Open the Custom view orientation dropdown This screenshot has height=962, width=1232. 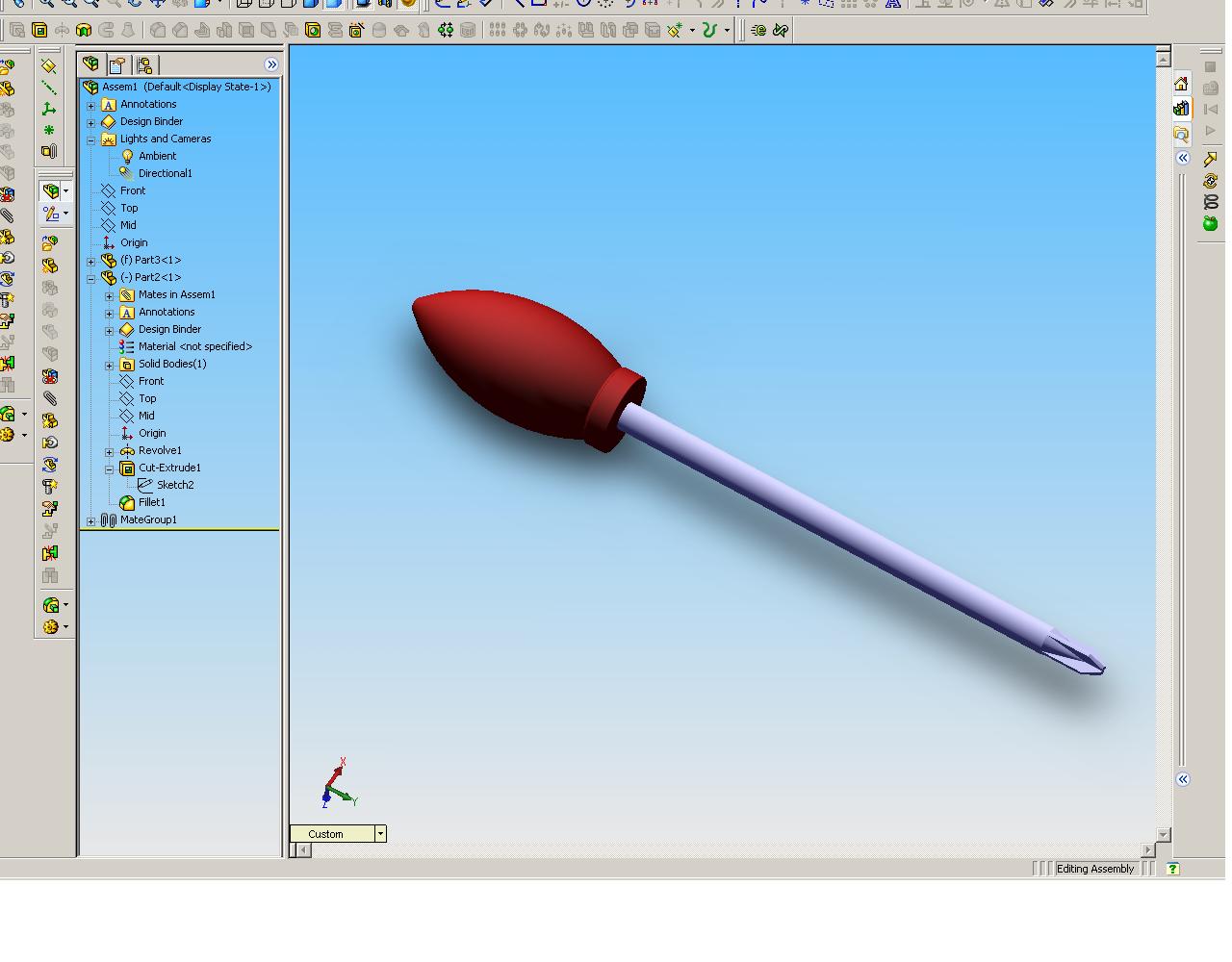coord(380,834)
